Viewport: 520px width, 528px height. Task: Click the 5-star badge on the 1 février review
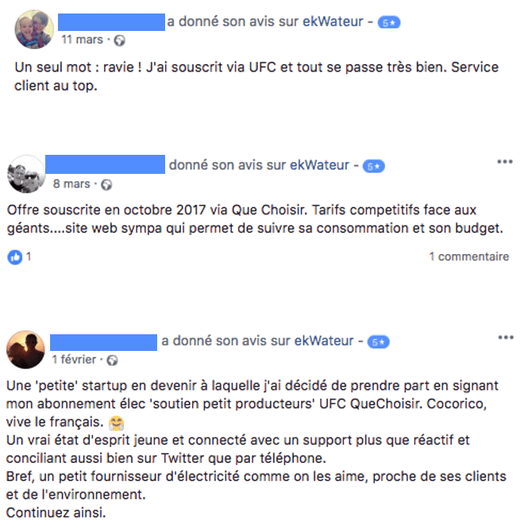378,342
